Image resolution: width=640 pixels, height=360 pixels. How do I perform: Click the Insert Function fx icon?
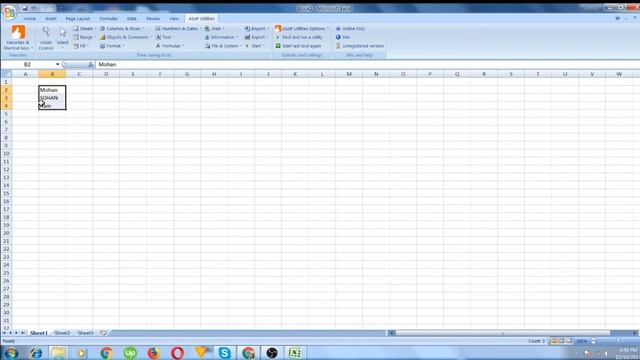point(91,64)
